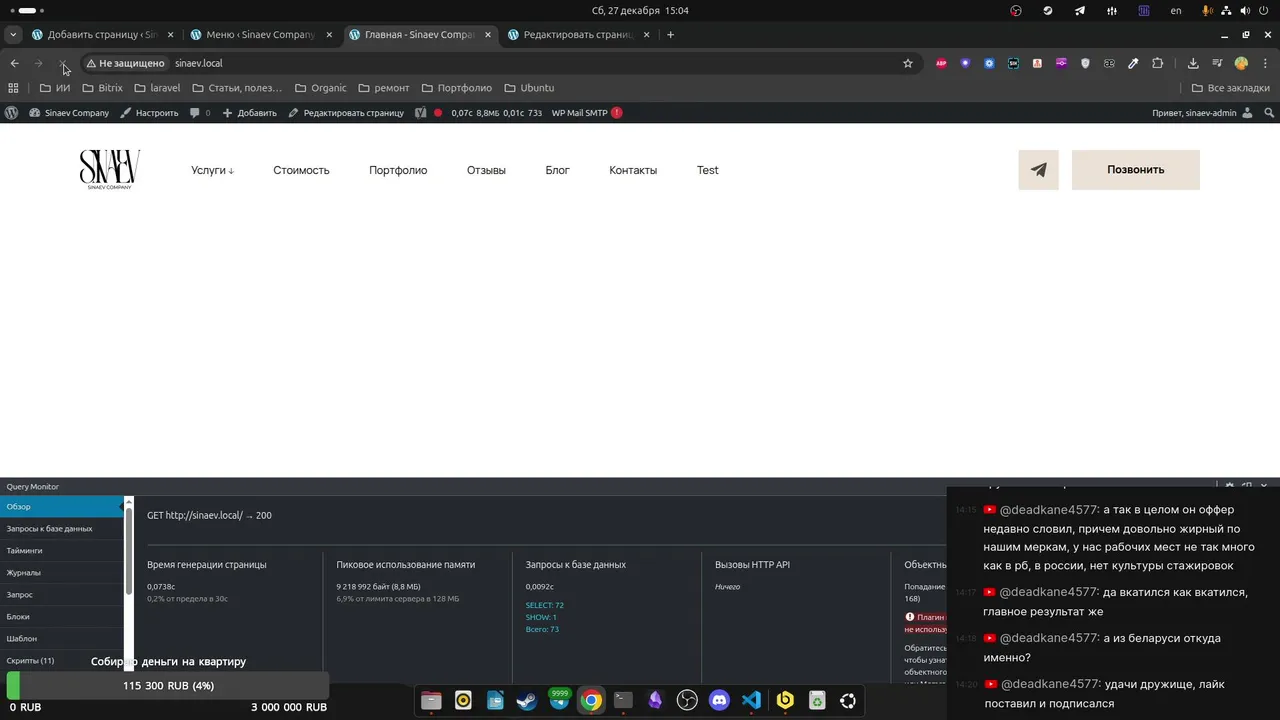Click the Не защищено security indicator
Viewport: 1280px width, 720px height.
coord(125,63)
